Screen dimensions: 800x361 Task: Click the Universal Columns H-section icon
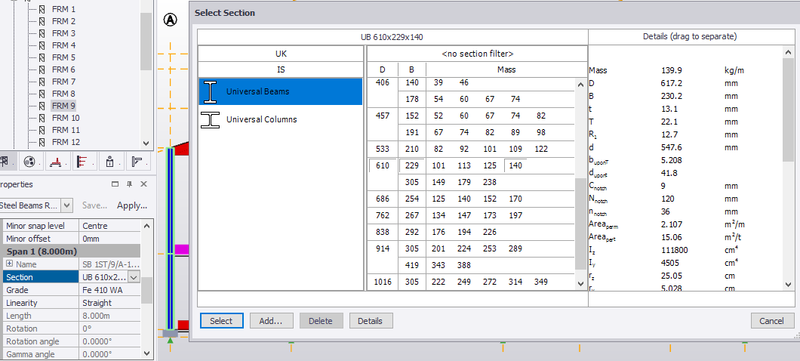pyautogui.click(x=210, y=119)
